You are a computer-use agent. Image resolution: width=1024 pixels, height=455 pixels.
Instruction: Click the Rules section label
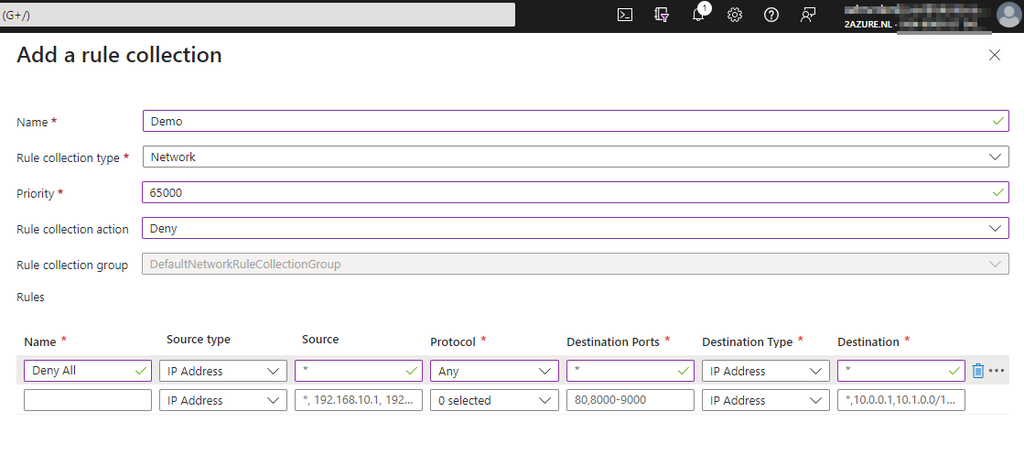pyautogui.click(x=31, y=297)
